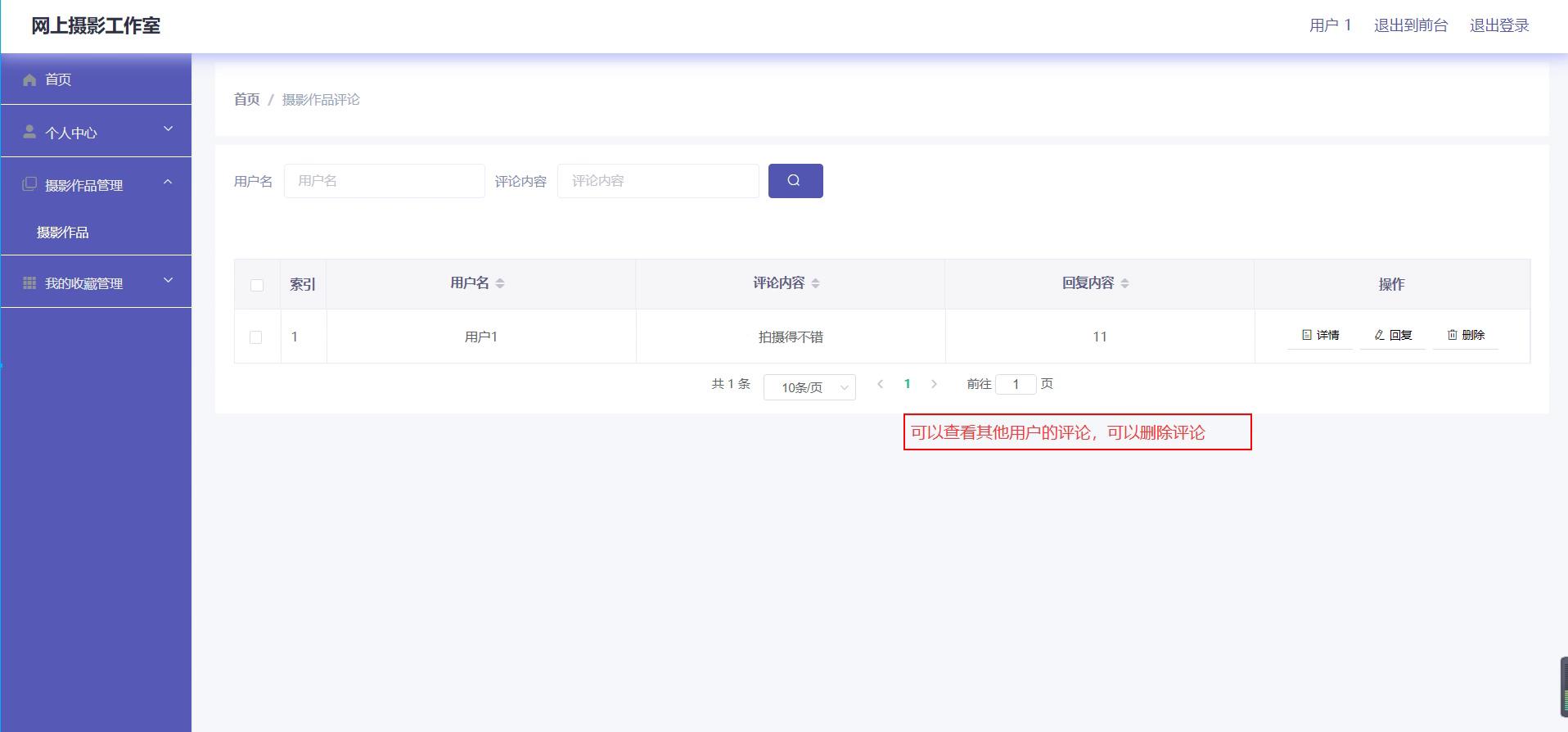This screenshot has width=1568, height=732.
Task: Open the 10条/页 page size dropdown
Action: pos(809,387)
